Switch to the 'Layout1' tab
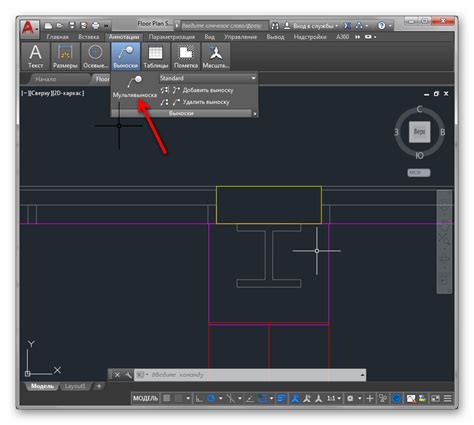The width and height of the screenshot is (474, 425). coord(75,386)
